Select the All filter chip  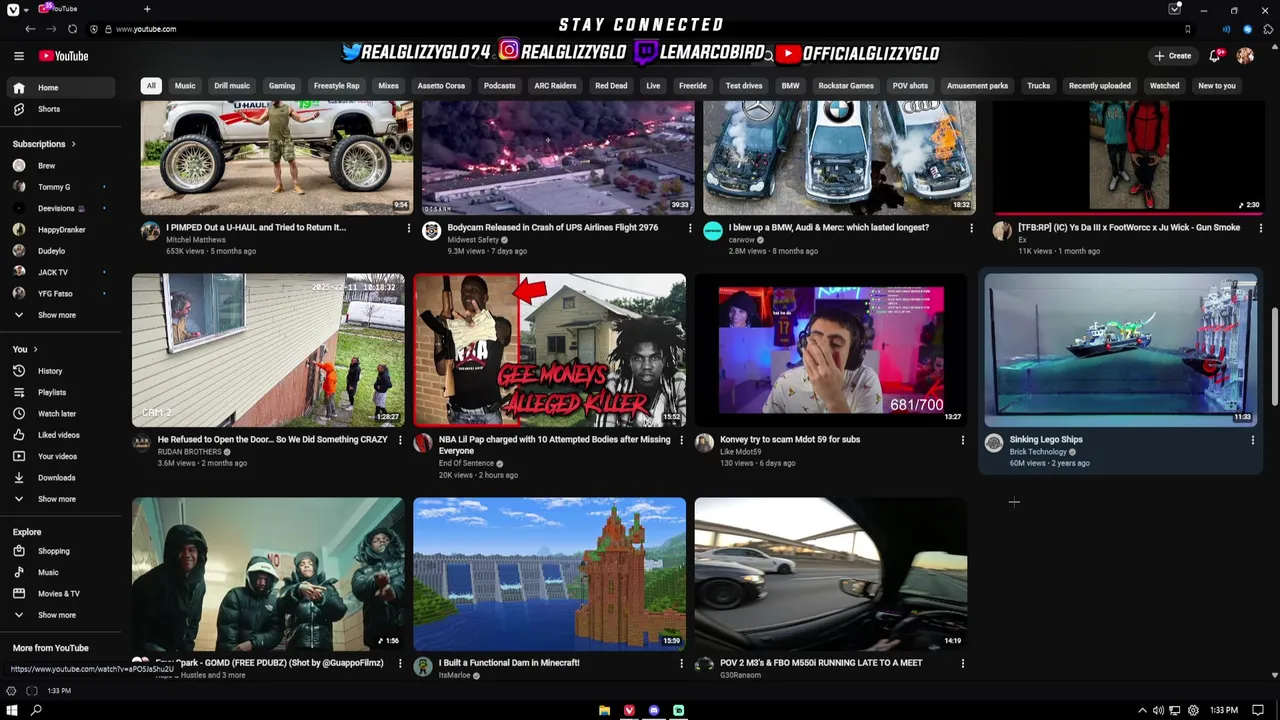click(x=151, y=86)
